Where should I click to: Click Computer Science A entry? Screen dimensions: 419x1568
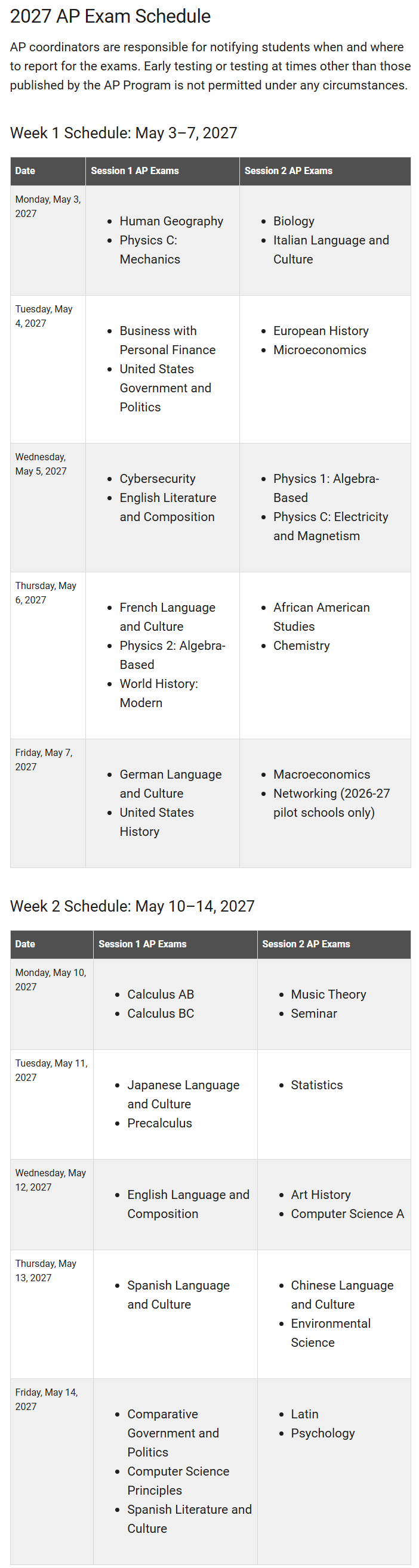pos(347,1213)
